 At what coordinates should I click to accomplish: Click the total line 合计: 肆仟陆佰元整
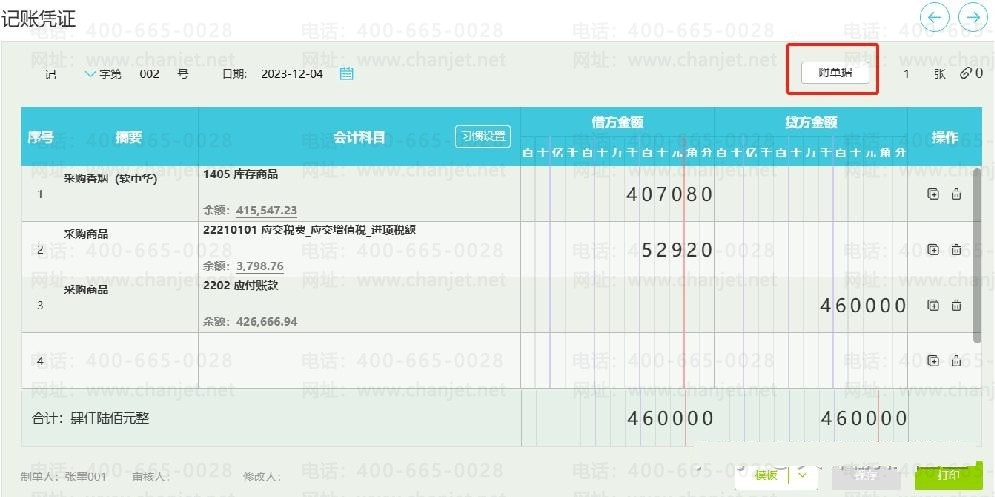click(x=90, y=418)
